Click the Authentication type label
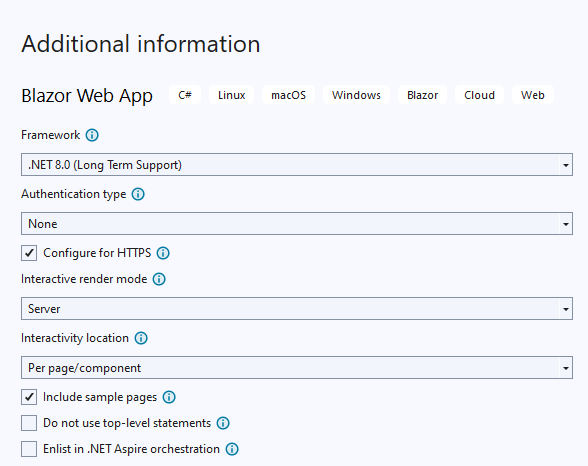The height and width of the screenshot is (466, 588). [x=74, y=194]
